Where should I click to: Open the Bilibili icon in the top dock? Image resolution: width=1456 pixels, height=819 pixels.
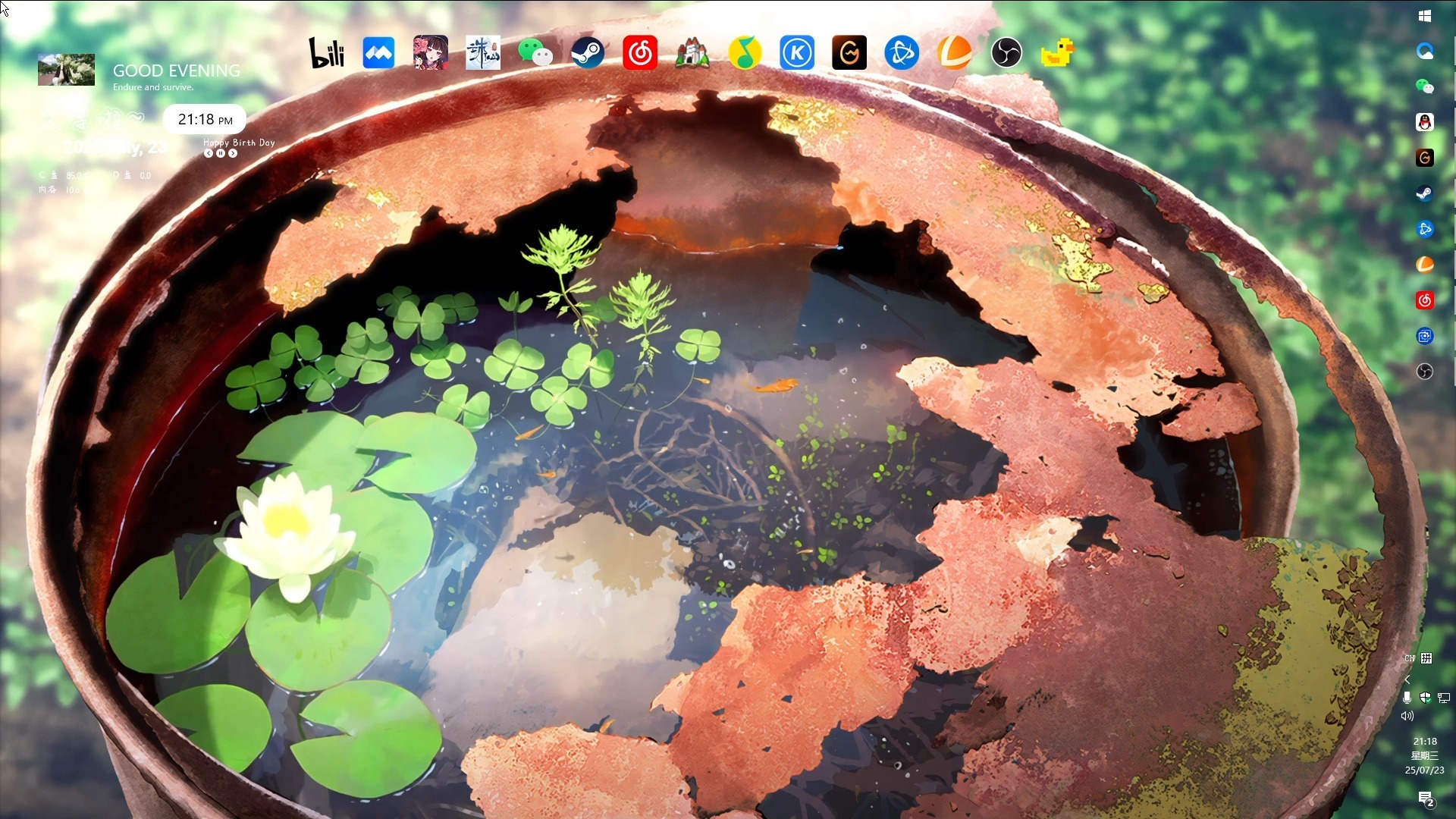(326, 53)
